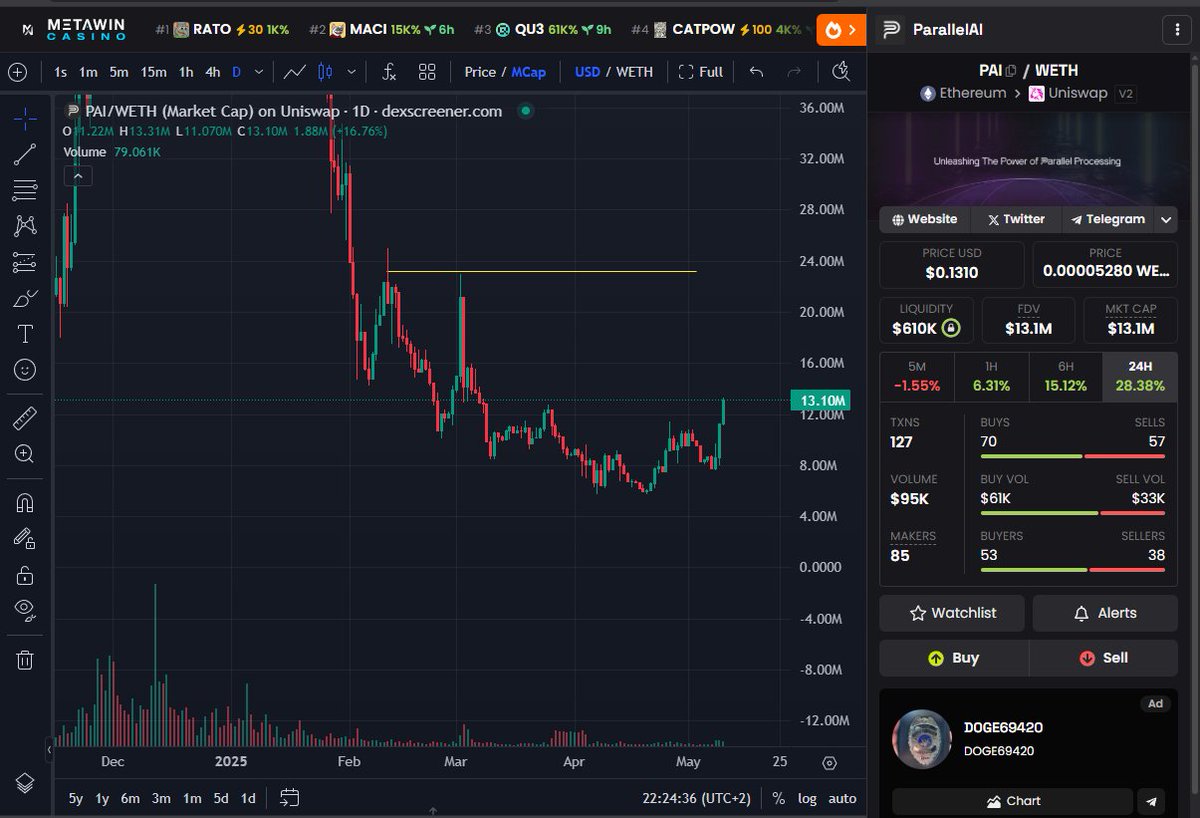The image size is (1200, 818).
Task: Click the fire trending button
Action: coord(840,30)
